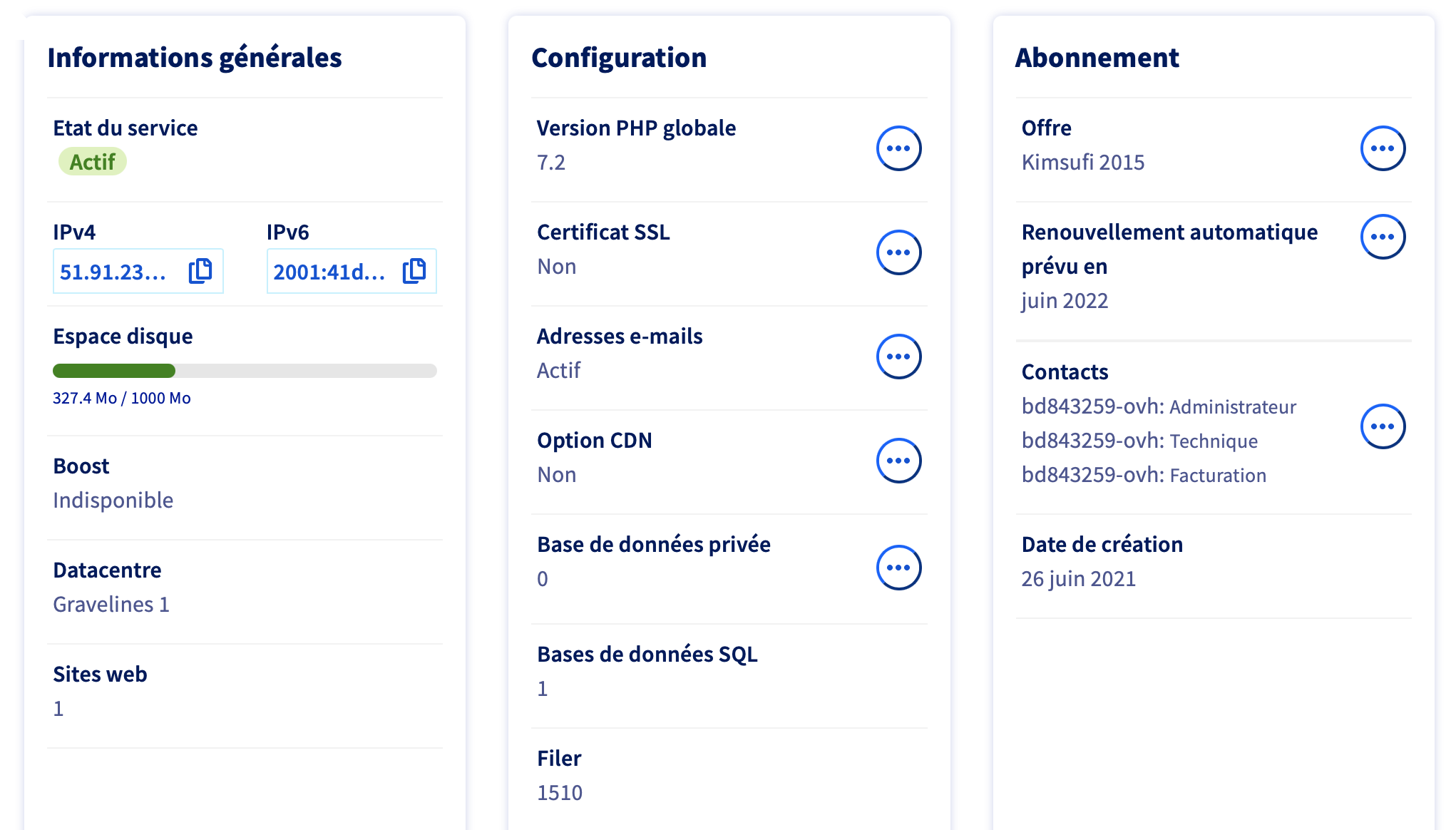
Task: Click the disk space usage bar
Action: tap(245, 371)
